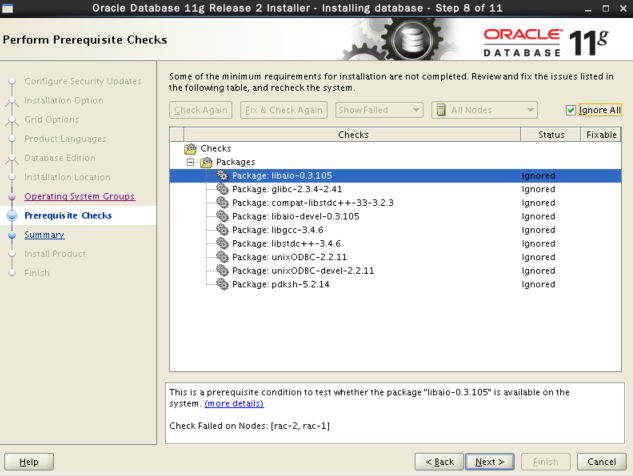This screenshot has height=476, width=633.
Task: Click the Checks root folder icon
Action: [x=191, y=148]
